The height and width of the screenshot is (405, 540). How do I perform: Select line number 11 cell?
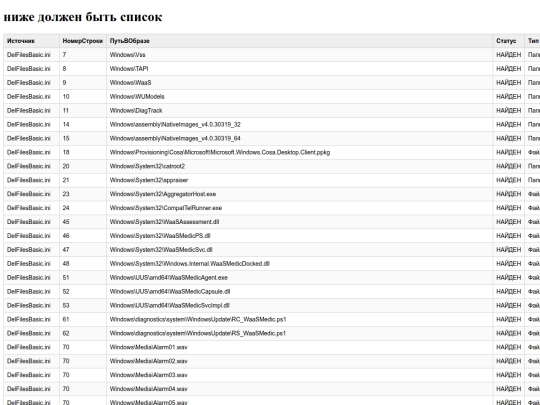(x=83, y=111)
